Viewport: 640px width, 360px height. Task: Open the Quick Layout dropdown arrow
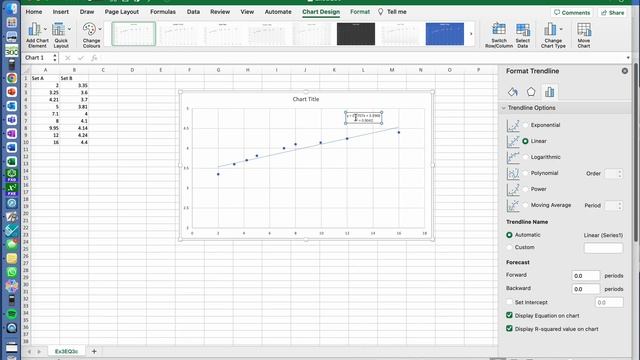pos(69,29)
